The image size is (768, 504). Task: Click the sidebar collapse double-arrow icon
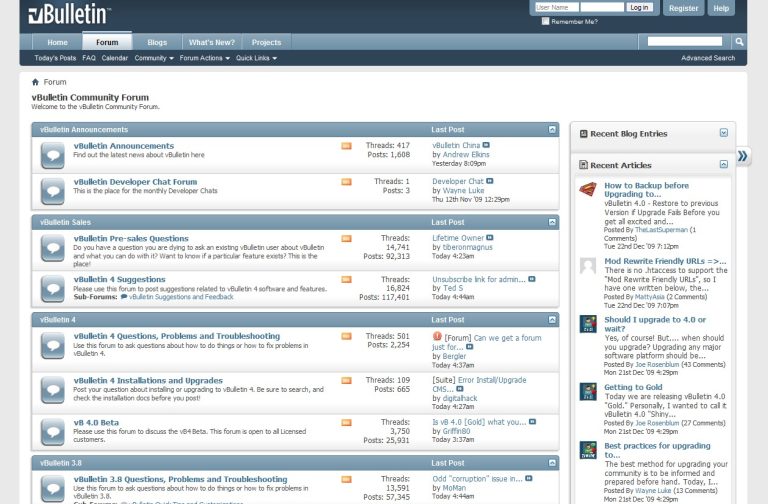click(x=743, y=156)
